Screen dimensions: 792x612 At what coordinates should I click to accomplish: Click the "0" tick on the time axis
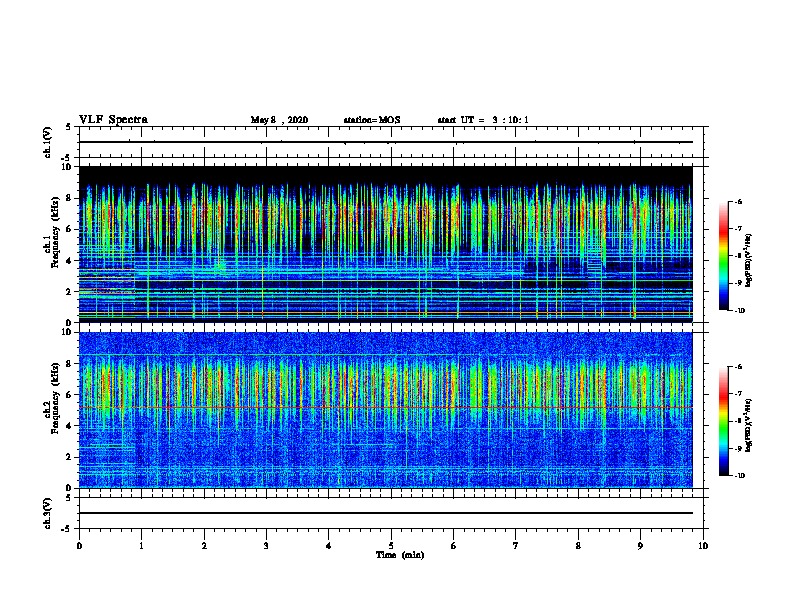(x=79, y=546)
